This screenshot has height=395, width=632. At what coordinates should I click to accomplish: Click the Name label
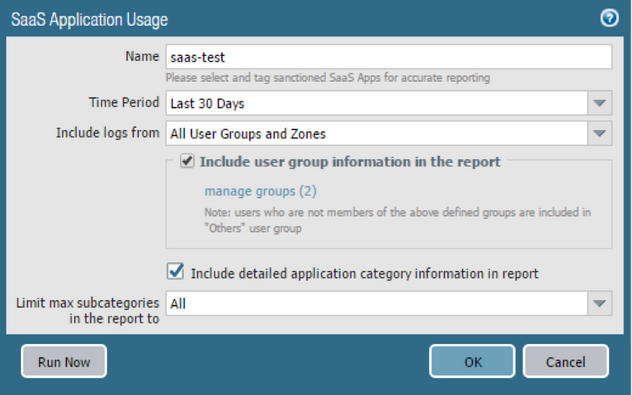click(x=142, y=56)
